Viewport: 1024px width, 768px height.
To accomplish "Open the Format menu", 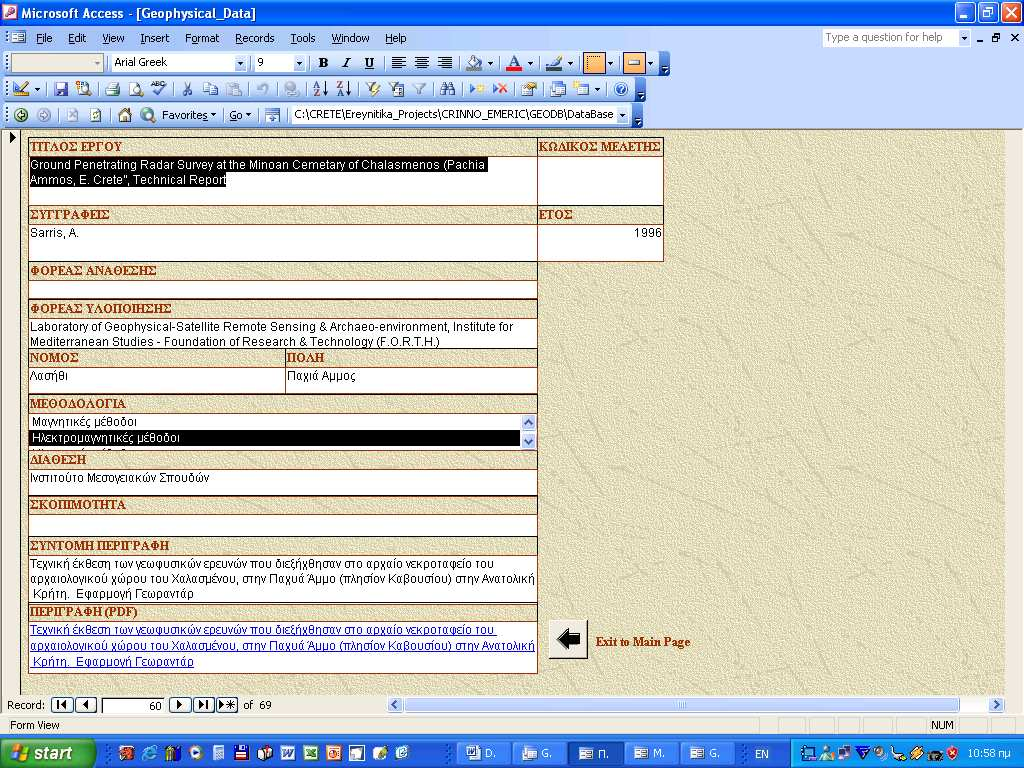I will (202, 38).
